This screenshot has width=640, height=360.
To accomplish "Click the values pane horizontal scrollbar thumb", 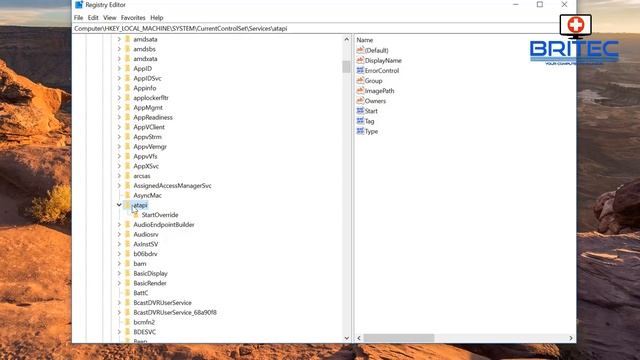I will click(x=399, y=338).
